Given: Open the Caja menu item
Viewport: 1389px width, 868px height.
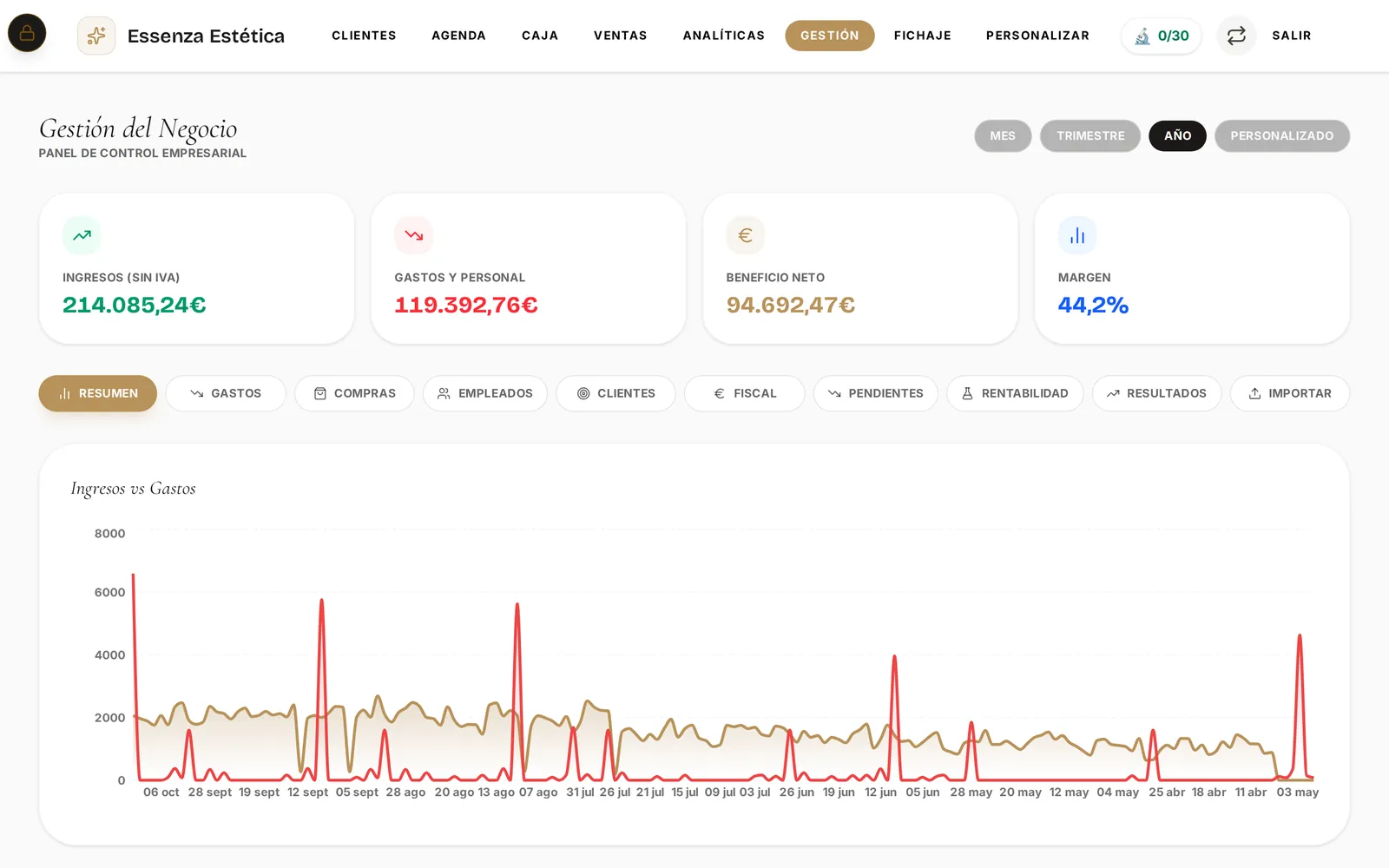Looking at the screenshot, I should coord(540,36).
